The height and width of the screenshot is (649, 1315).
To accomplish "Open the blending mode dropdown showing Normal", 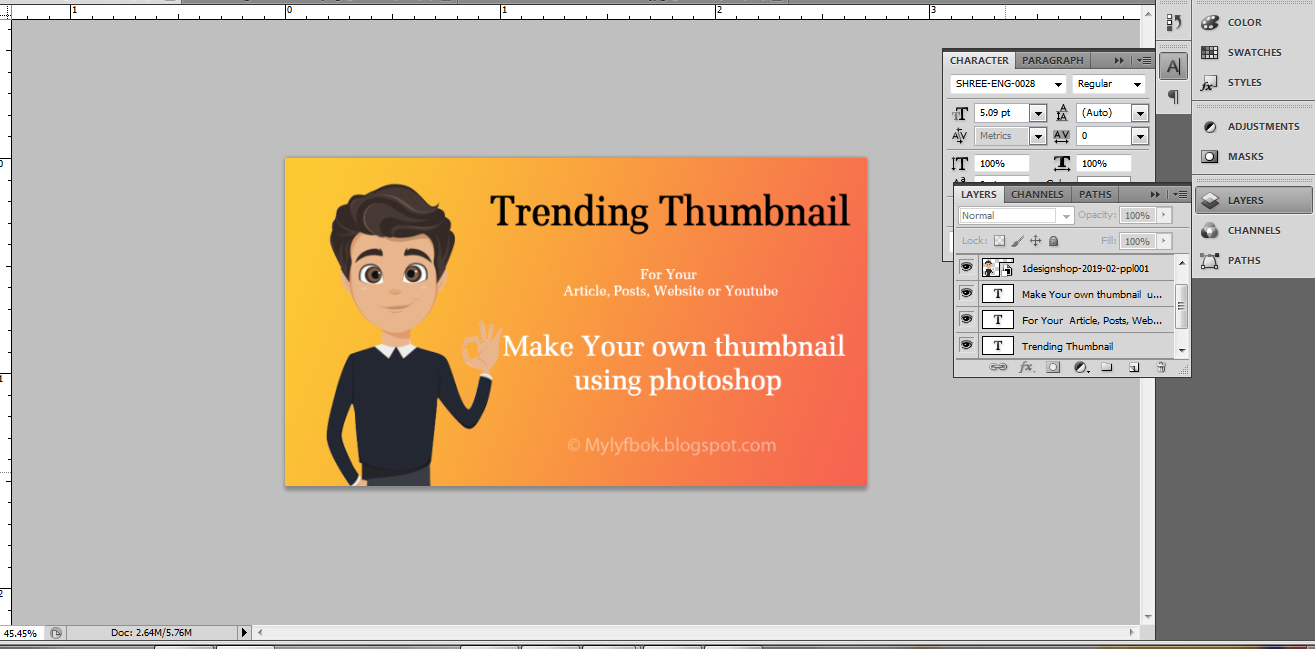I will click(1065, 215).
